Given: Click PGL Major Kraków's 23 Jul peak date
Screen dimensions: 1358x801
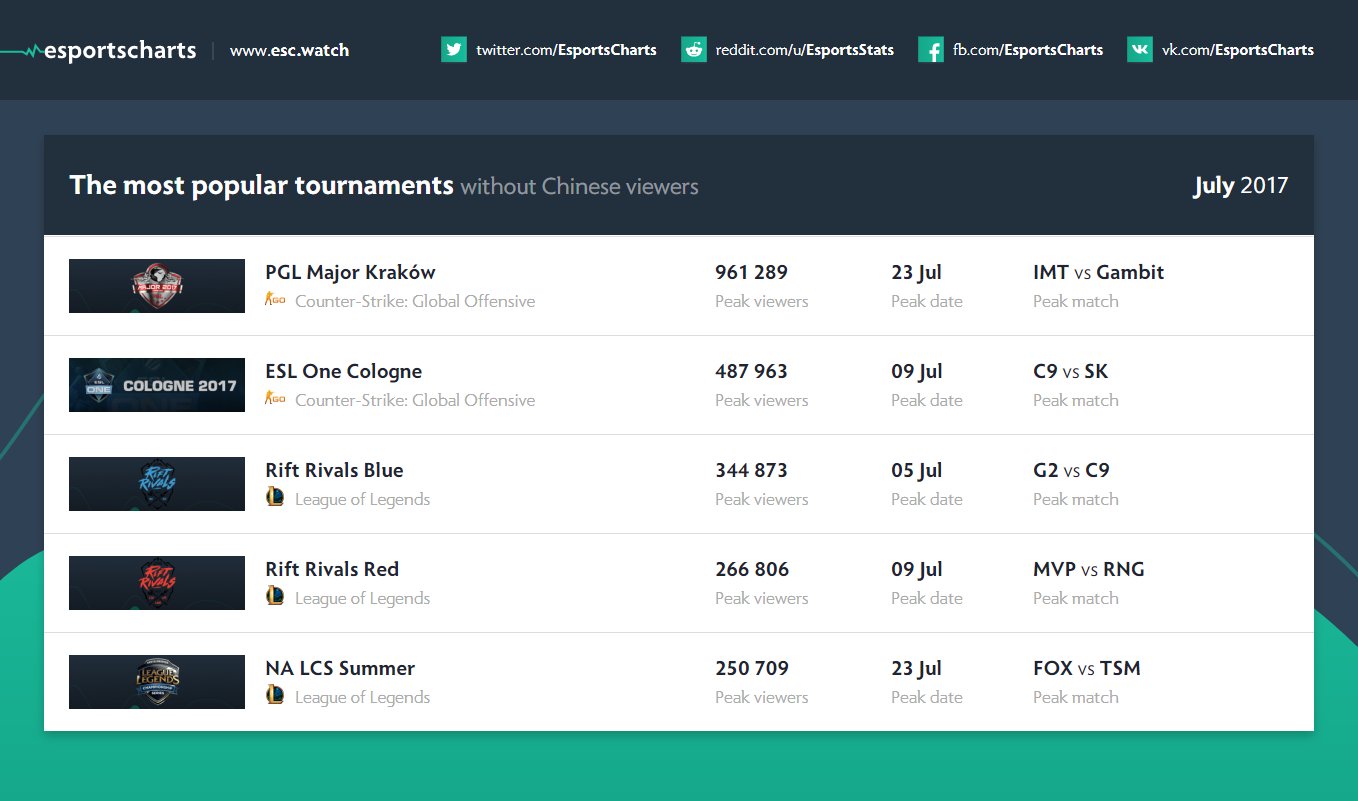Looking at the screenshot, I should pos(916,272).
